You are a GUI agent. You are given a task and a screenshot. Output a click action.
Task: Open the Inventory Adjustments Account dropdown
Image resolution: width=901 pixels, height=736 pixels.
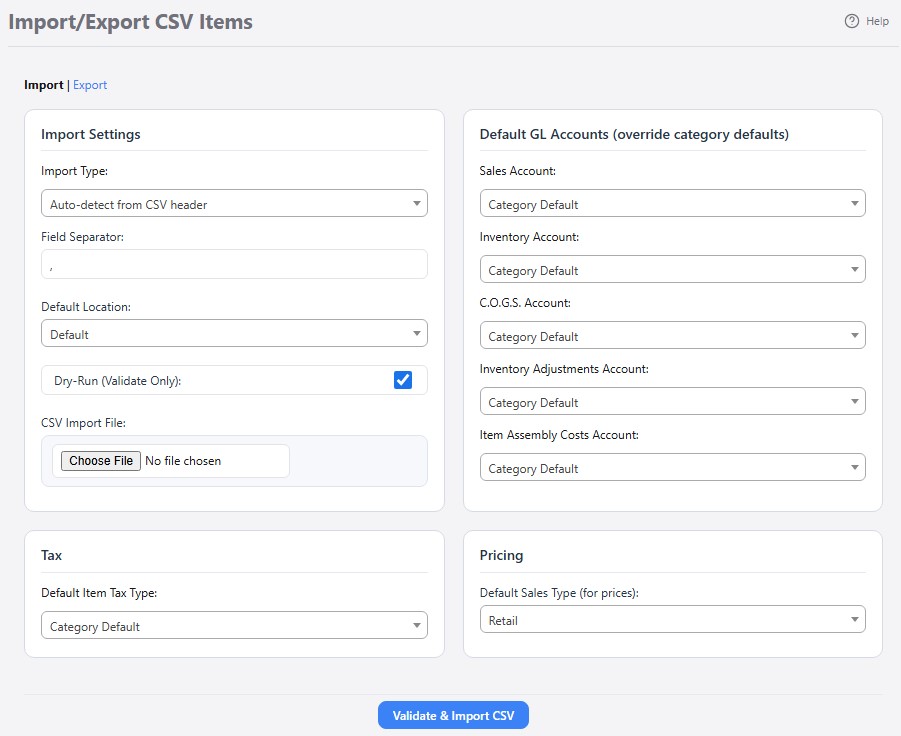coord(673,402)
